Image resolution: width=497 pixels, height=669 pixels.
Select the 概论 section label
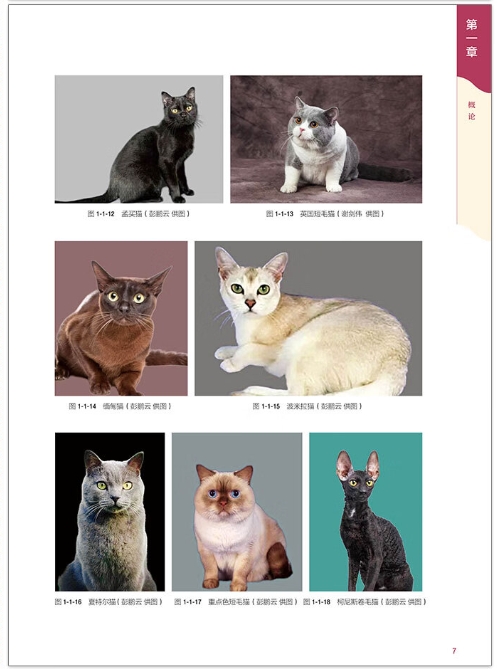click(471, 110)
